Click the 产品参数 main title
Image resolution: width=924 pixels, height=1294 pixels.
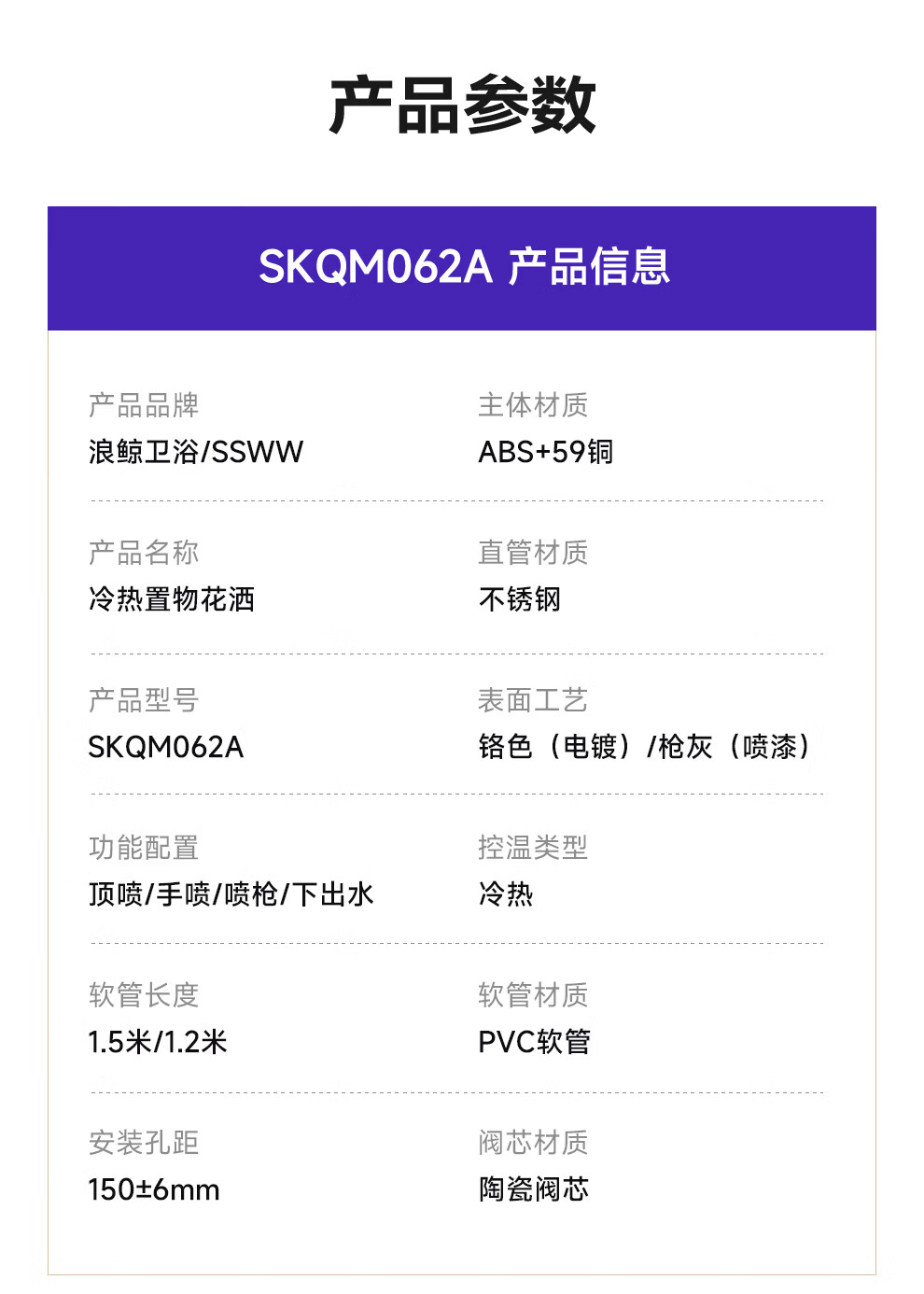point(462,105)
